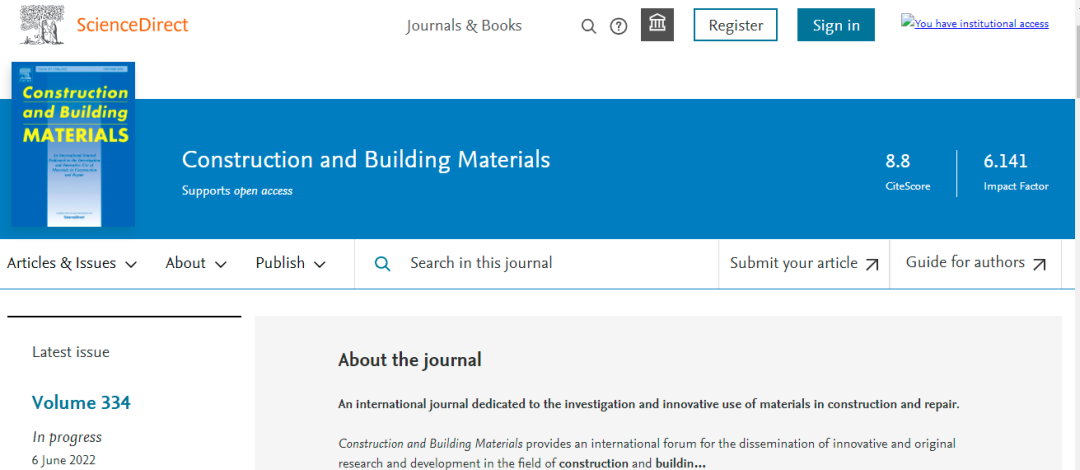1080x470 pixels.
Task: Click the journal cover thumbnail
Action: [x=73, y=145]
